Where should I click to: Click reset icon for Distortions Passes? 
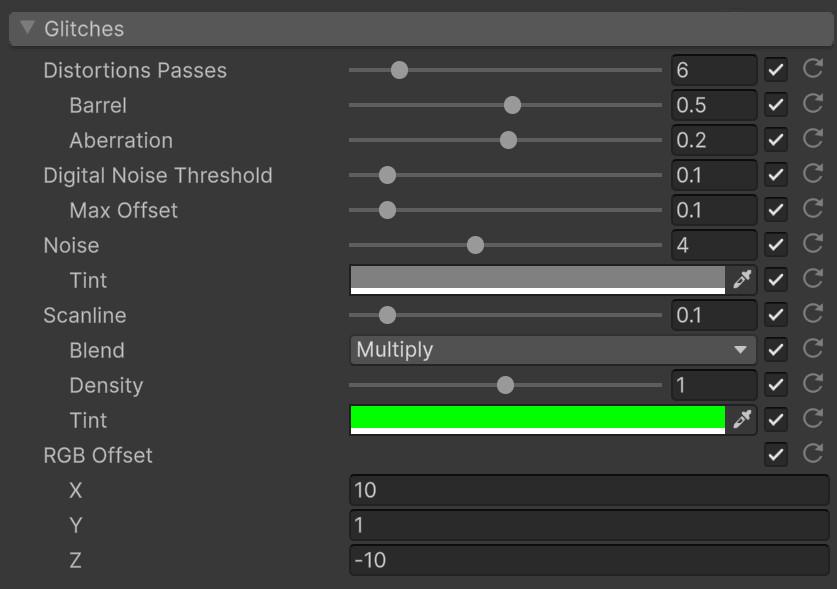click(813, 70)
